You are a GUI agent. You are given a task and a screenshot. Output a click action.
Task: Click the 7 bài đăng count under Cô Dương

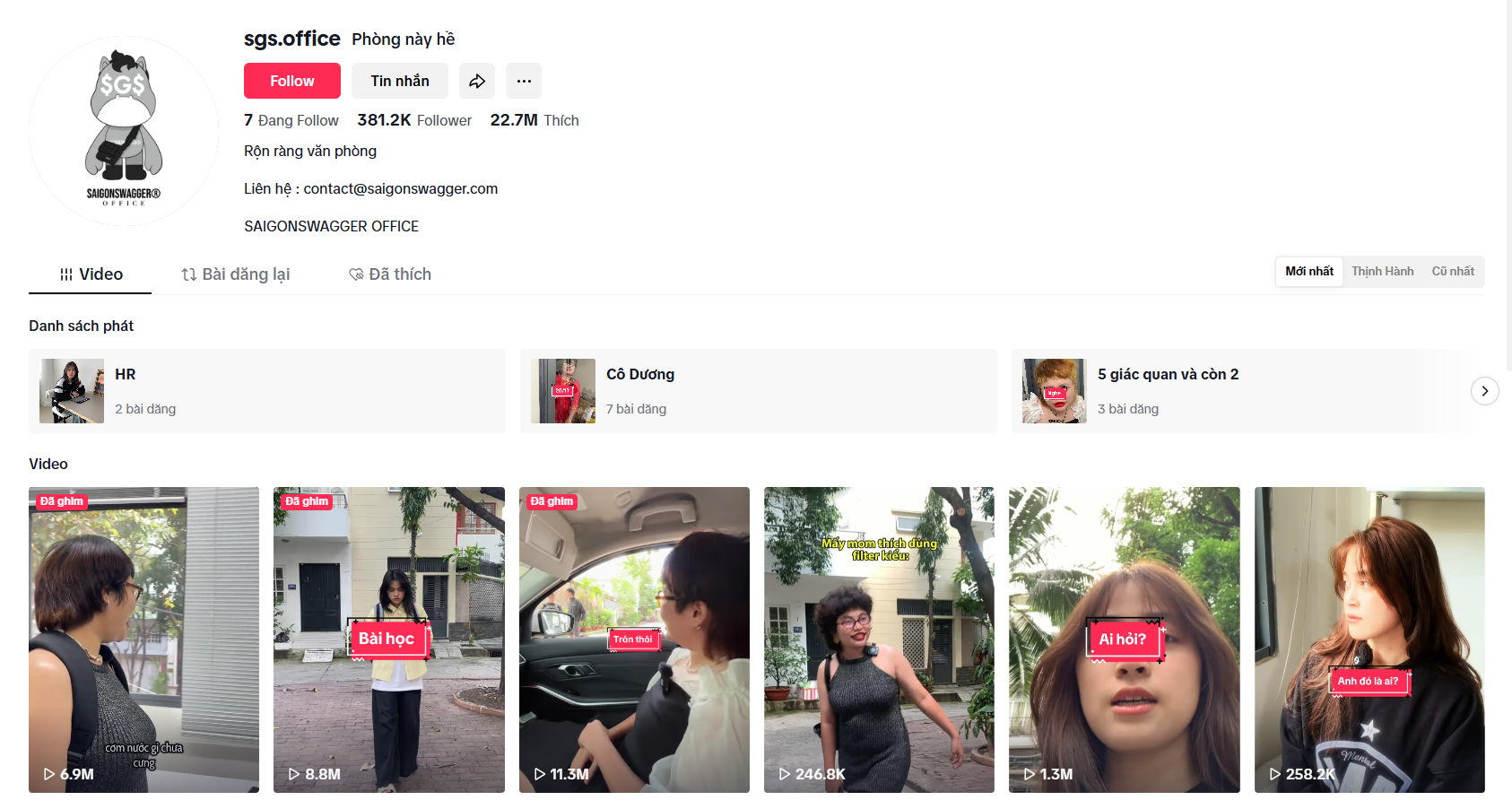(636, 409)
